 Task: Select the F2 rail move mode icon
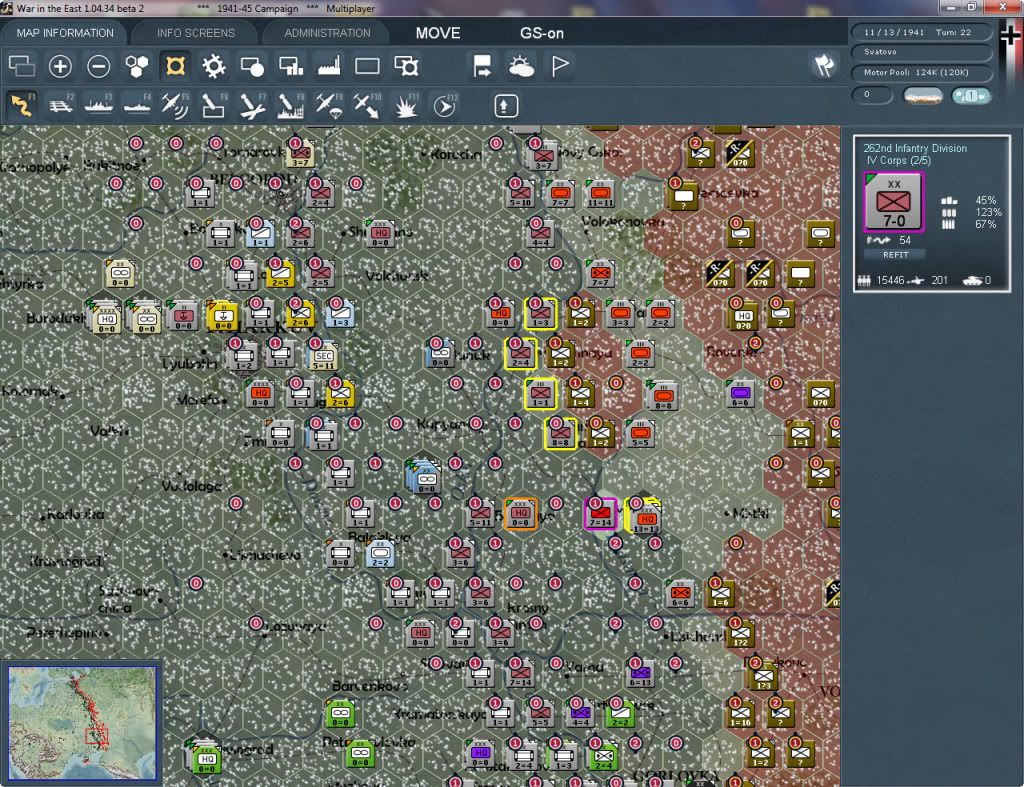[61, 105]
